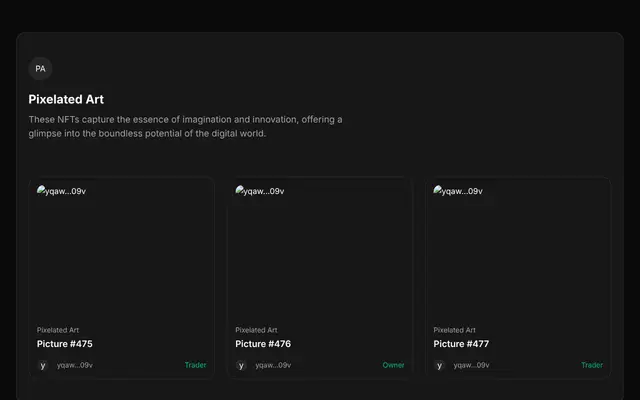Screen dimensions: 640x400
Task: Click the Picture #477 title
Action: tap(461, 344)
